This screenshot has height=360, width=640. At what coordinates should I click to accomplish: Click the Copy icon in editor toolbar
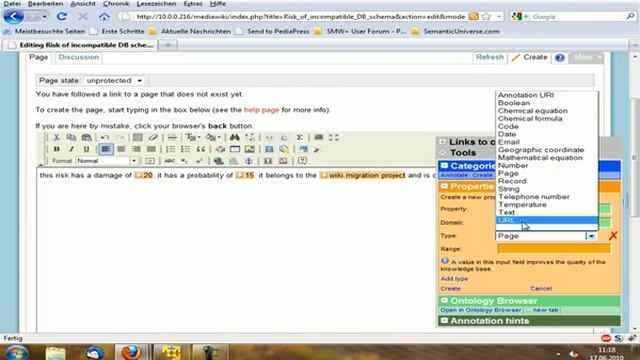(x=71, y=138)
